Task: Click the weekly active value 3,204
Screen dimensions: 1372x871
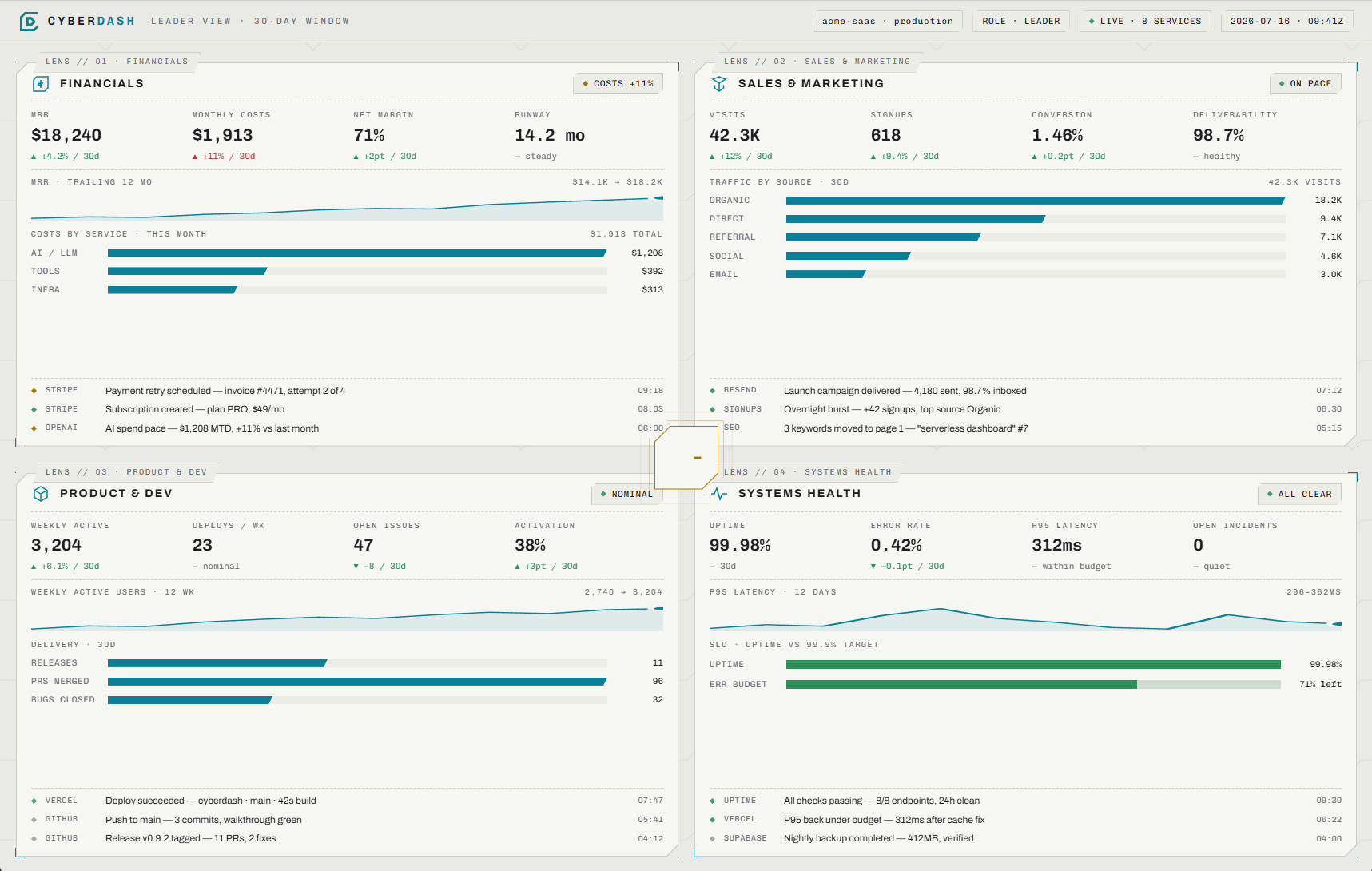Action: (x=56, y=546)
